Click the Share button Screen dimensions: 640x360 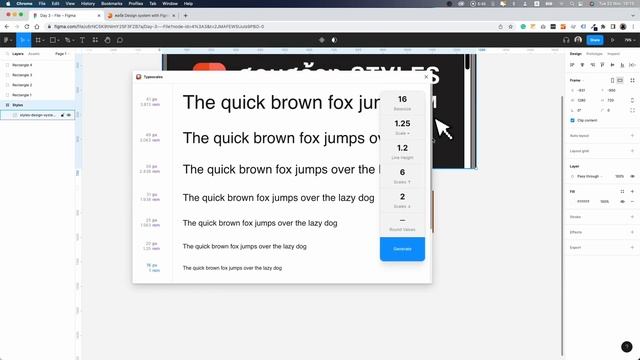tap(595, 40)
